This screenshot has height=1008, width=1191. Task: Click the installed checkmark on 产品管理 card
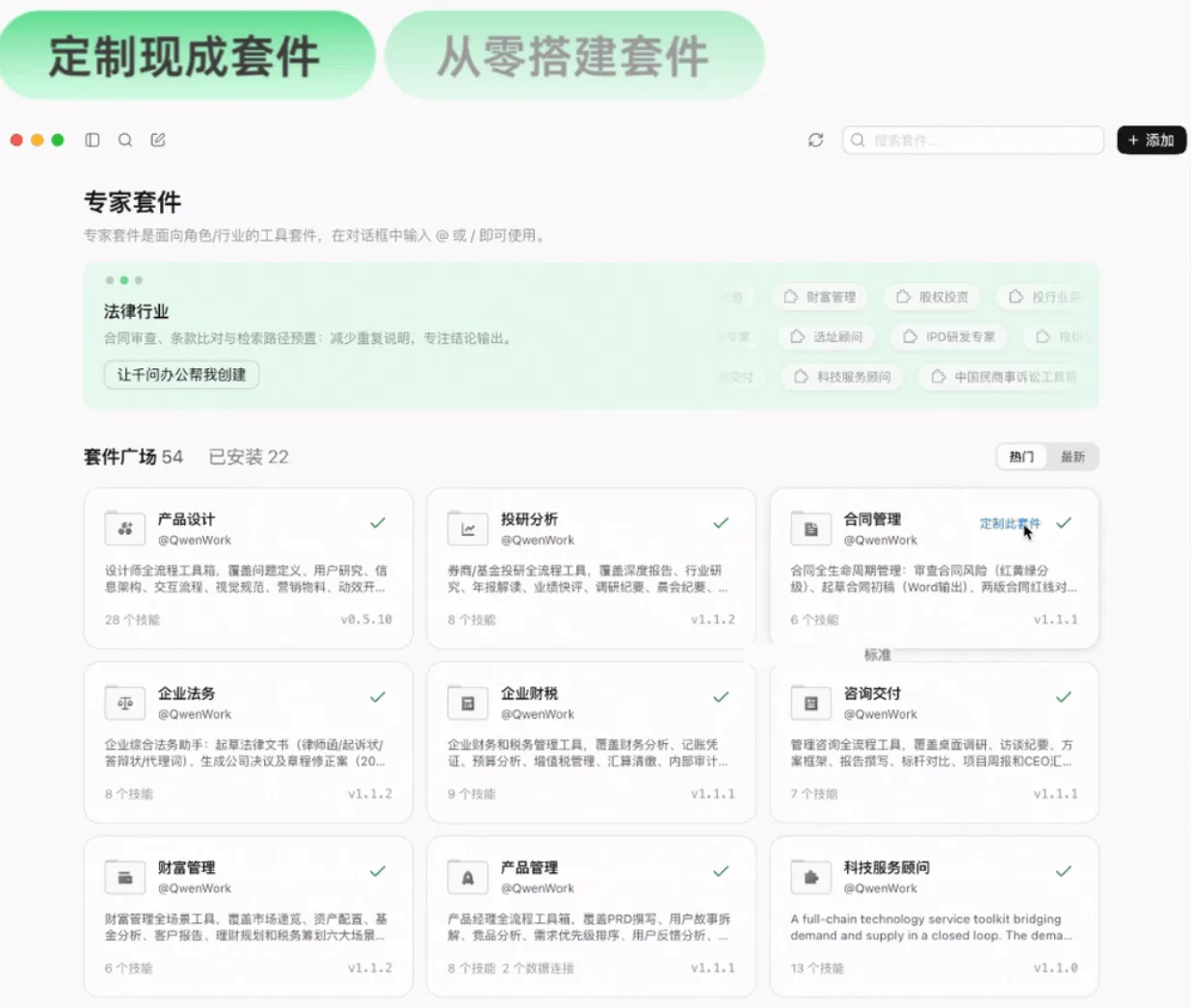coord(721,871)
